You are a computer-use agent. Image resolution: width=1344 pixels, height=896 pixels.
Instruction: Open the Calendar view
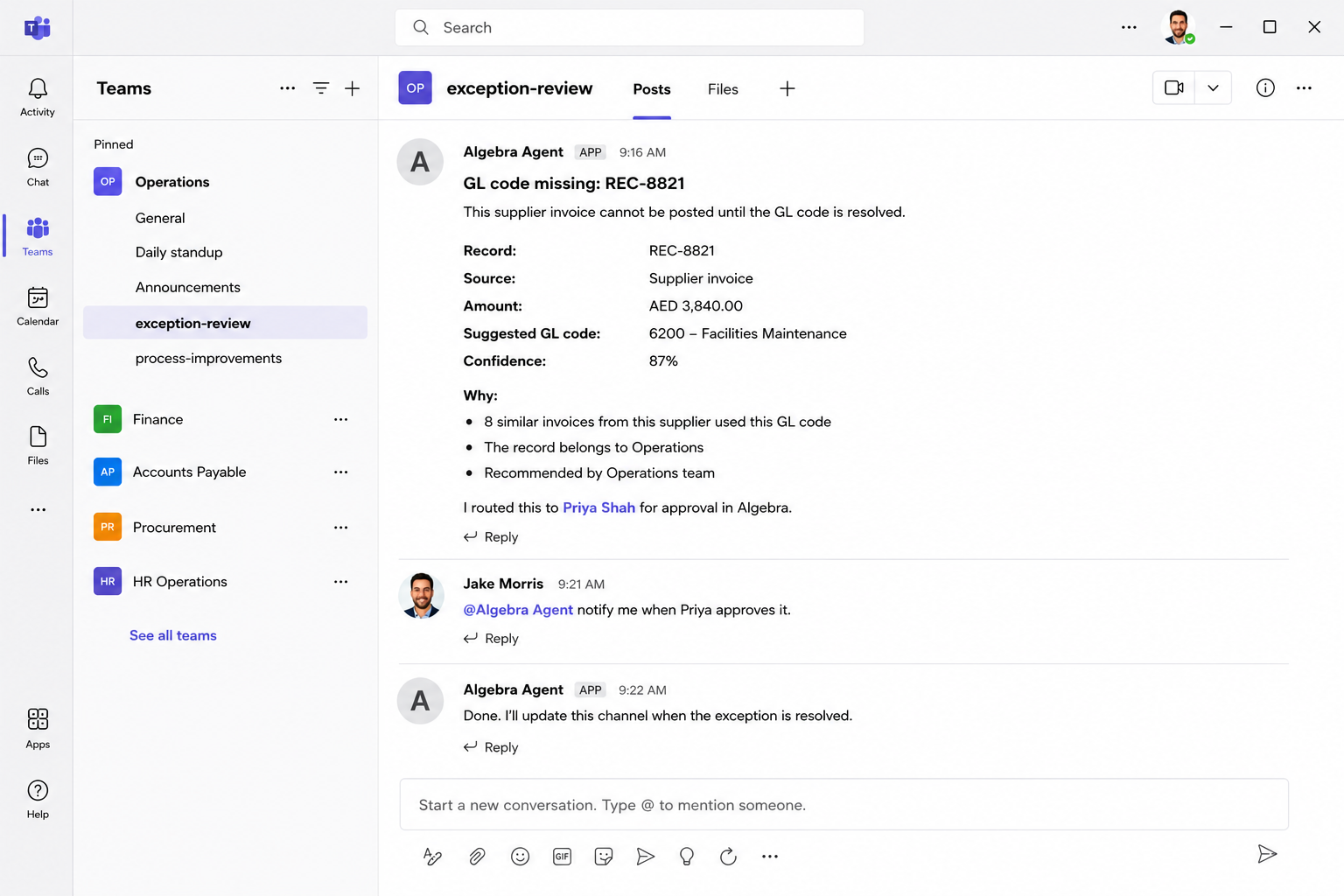point(38,306)
